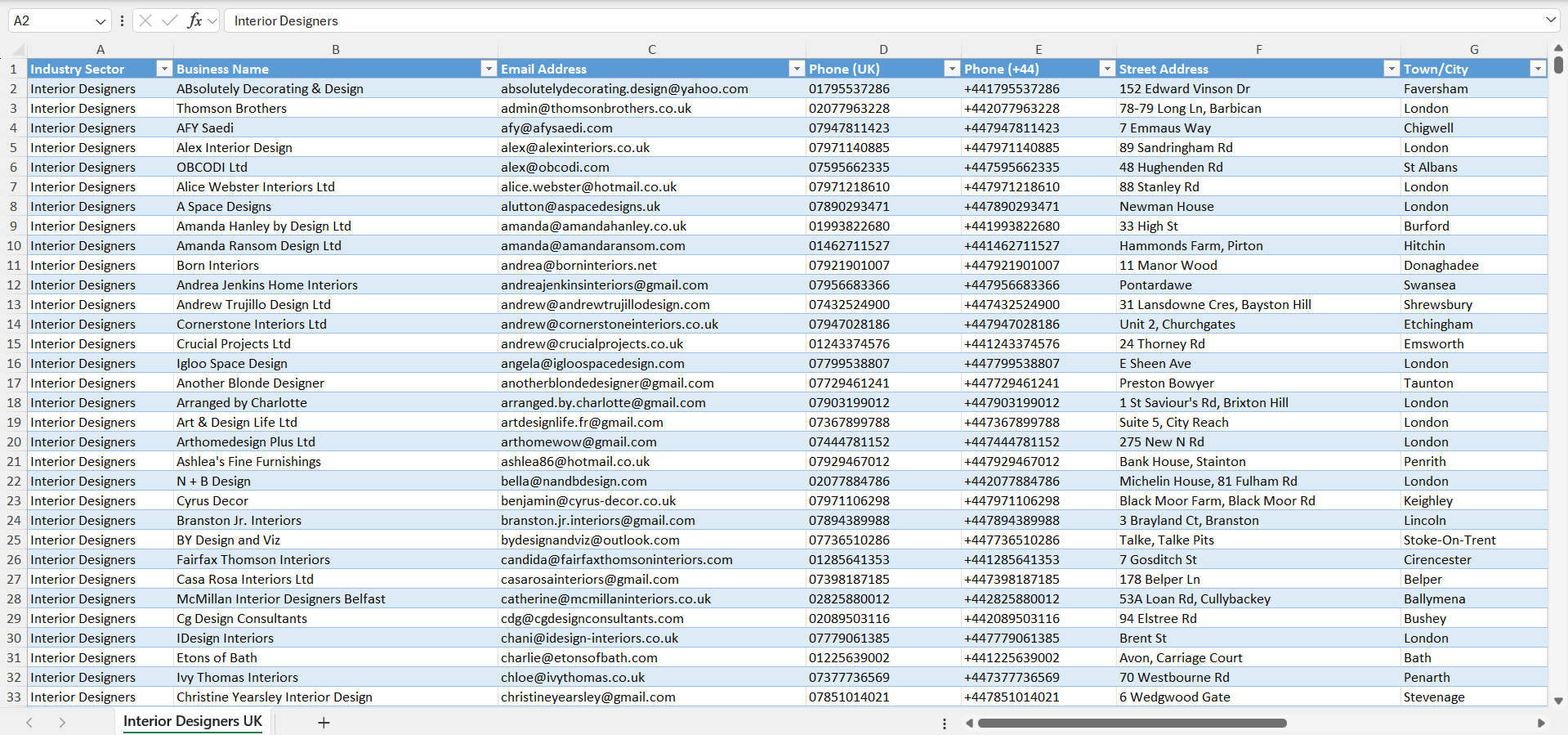Open Town/City filter dropdown
This screenshot has height=735, width=1568.
[1538, 69]
